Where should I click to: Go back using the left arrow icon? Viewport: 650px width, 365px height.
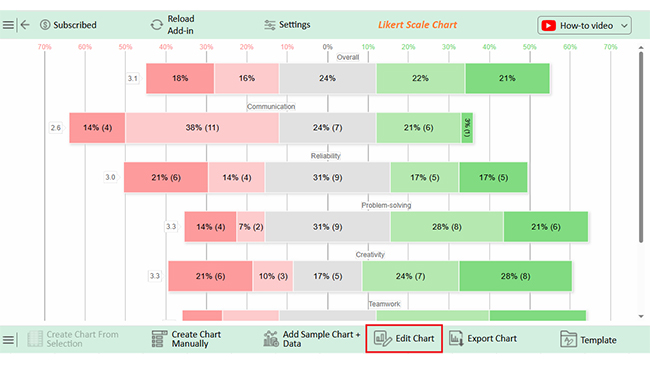coord(25,25)
